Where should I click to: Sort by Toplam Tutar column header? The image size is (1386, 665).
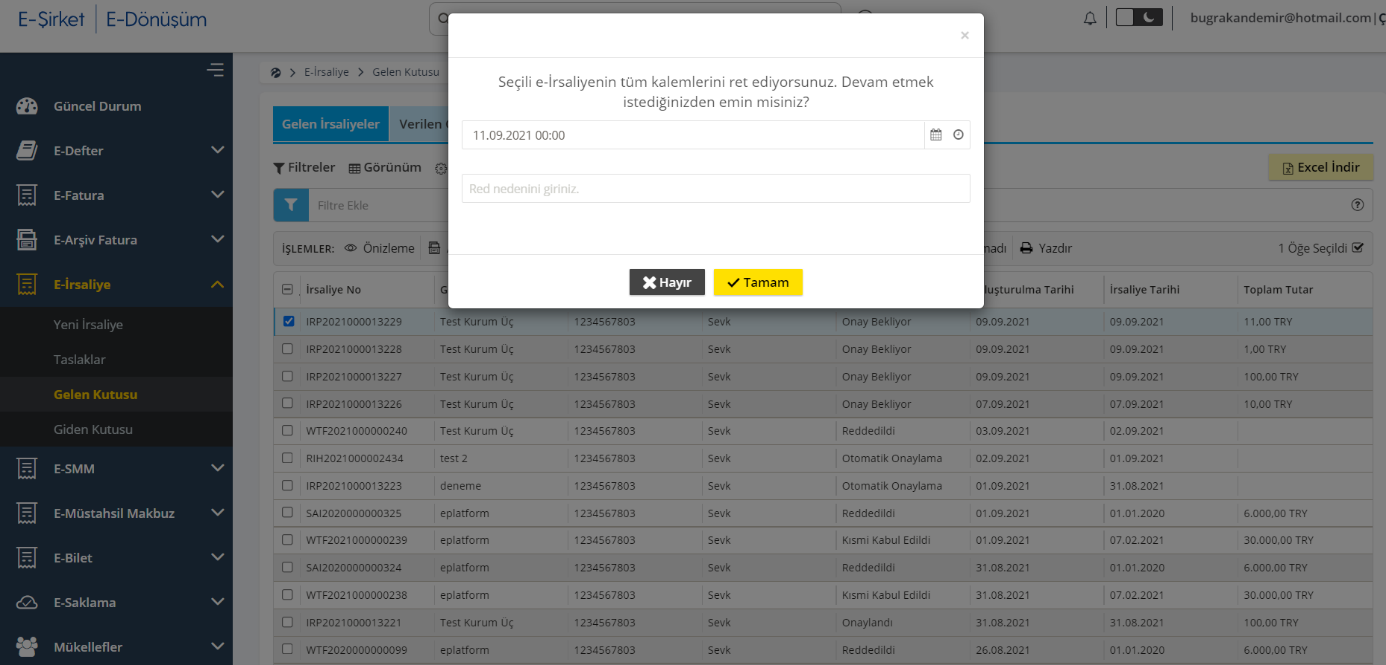tap(1278, 289)
